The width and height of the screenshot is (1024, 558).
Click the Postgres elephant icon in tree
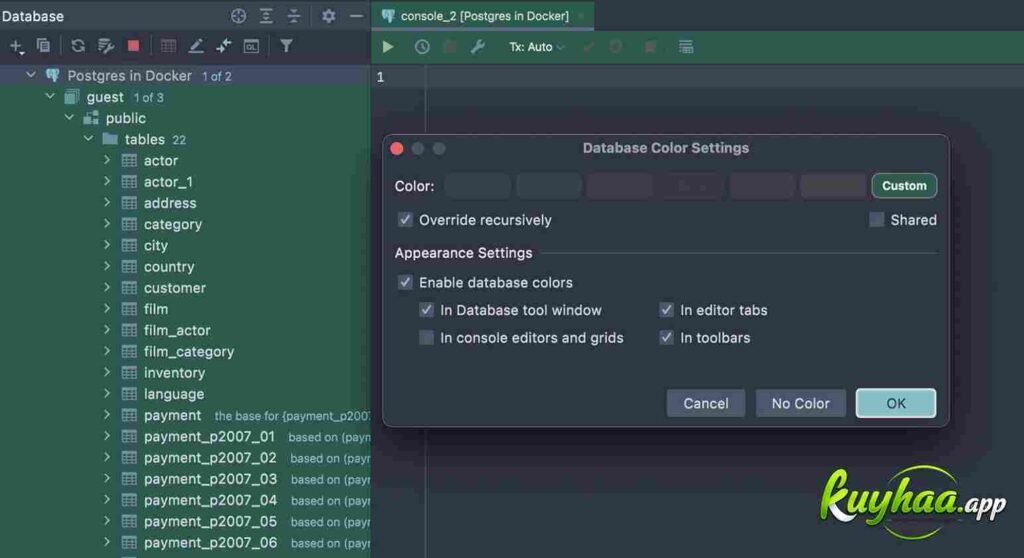(x=53, y=75)
